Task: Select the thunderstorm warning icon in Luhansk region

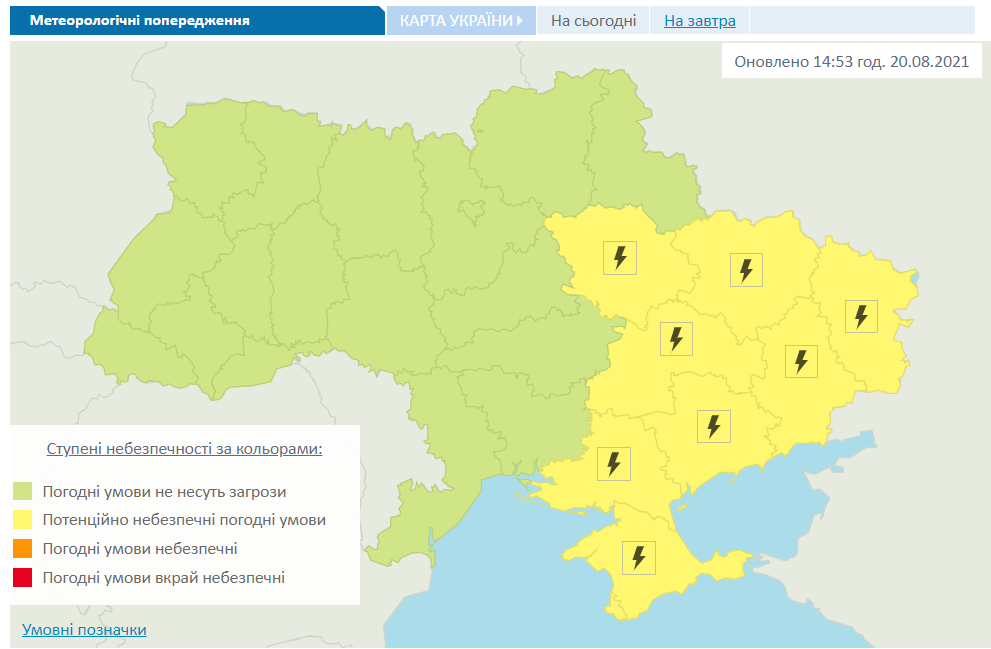Action: point(860,316)
